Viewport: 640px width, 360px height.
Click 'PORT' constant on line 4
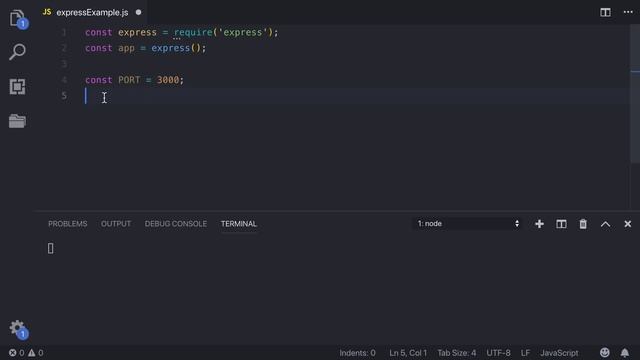pyautogui.click(x=129, y=80)
